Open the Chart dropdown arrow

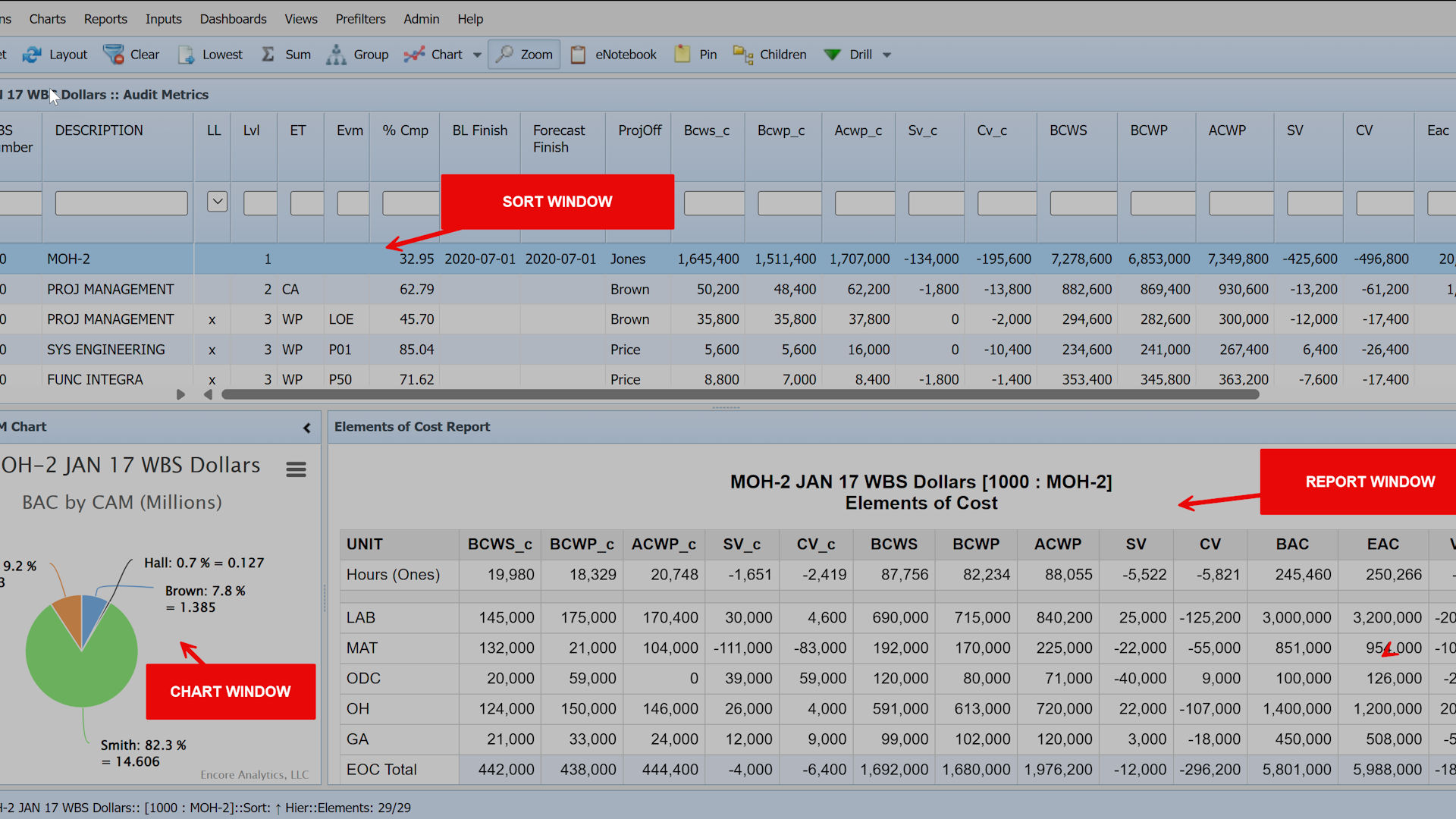477,55
